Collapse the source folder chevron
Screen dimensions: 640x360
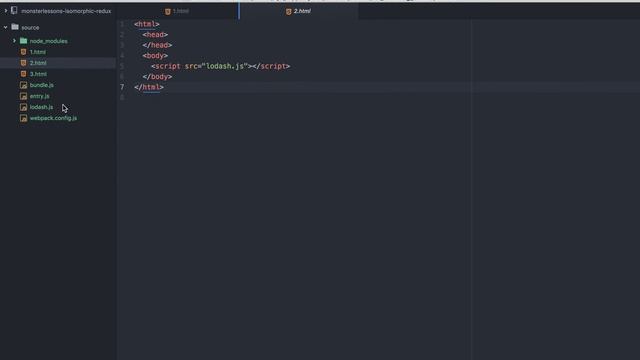[x=6, y=27]
